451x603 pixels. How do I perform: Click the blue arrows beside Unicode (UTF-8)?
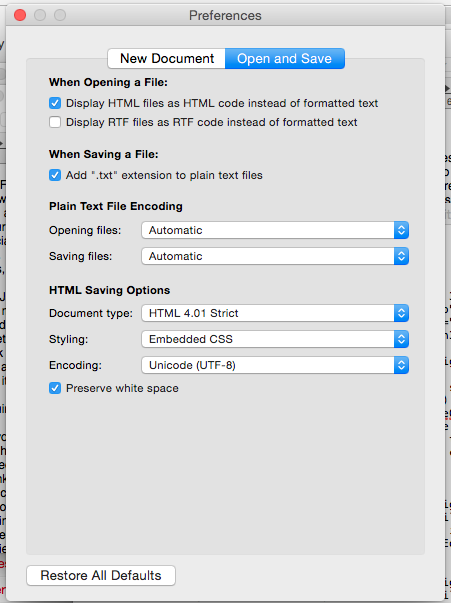click(x=401, y=365)
